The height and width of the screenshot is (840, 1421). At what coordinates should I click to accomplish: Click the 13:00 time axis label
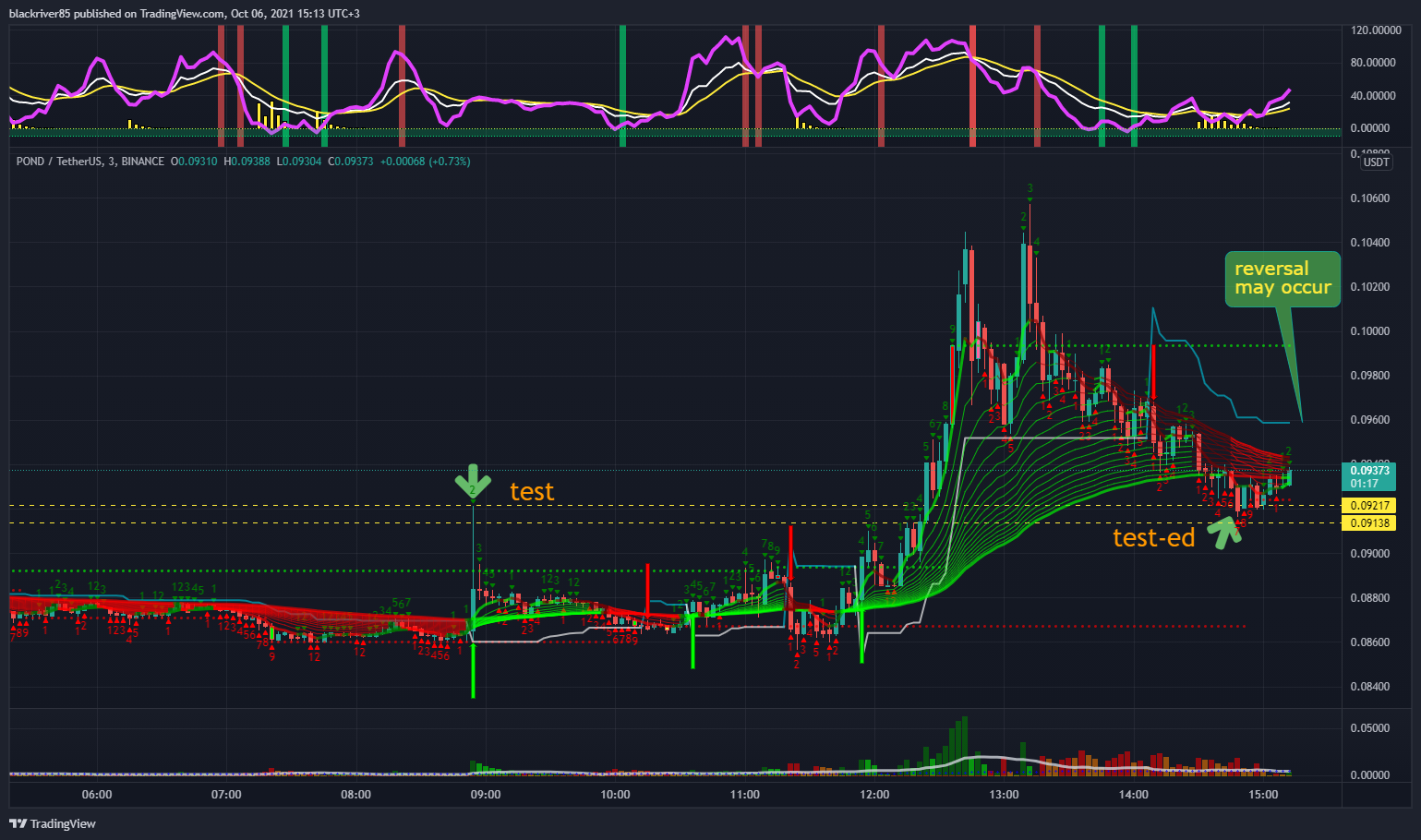tap(1005, 795)
